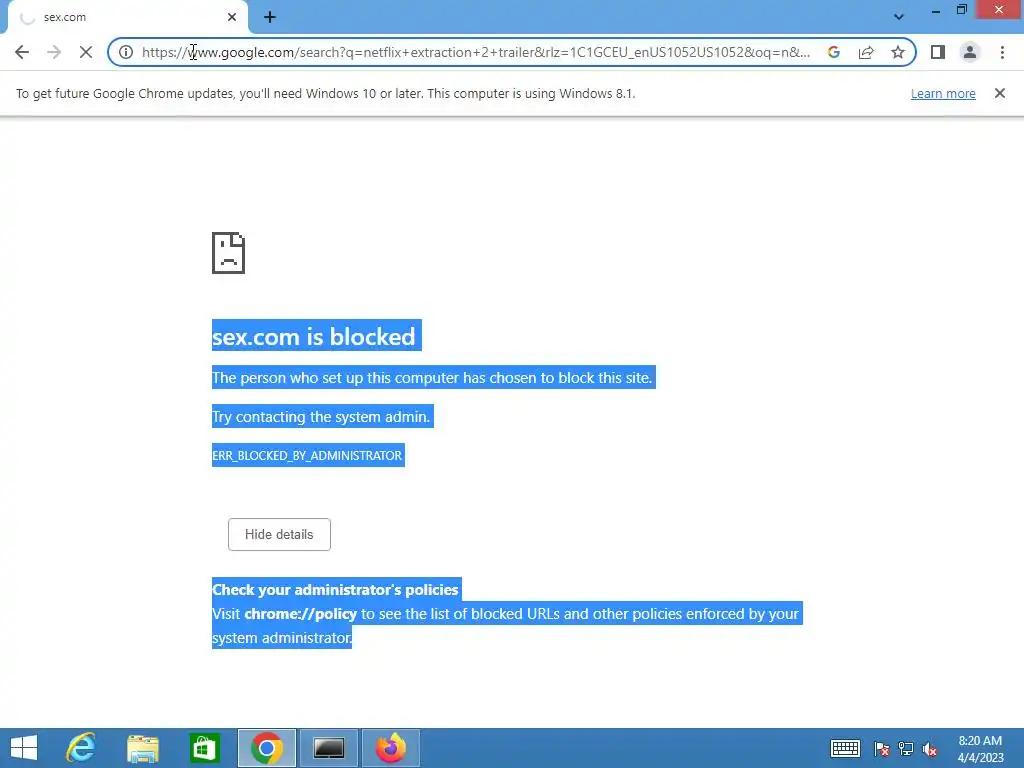Open Action Center flag icon
Viewport: 1024px width, 768px height.
tap(882, 748)
